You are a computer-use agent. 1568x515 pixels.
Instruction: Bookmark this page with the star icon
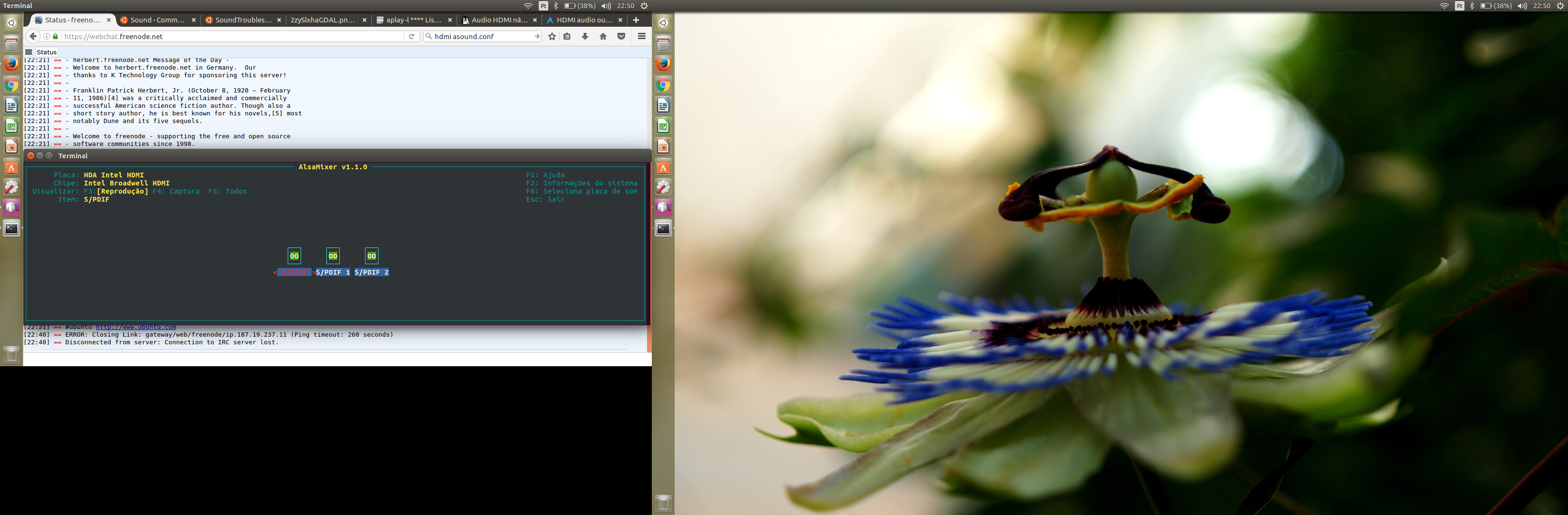coord(552,37)
